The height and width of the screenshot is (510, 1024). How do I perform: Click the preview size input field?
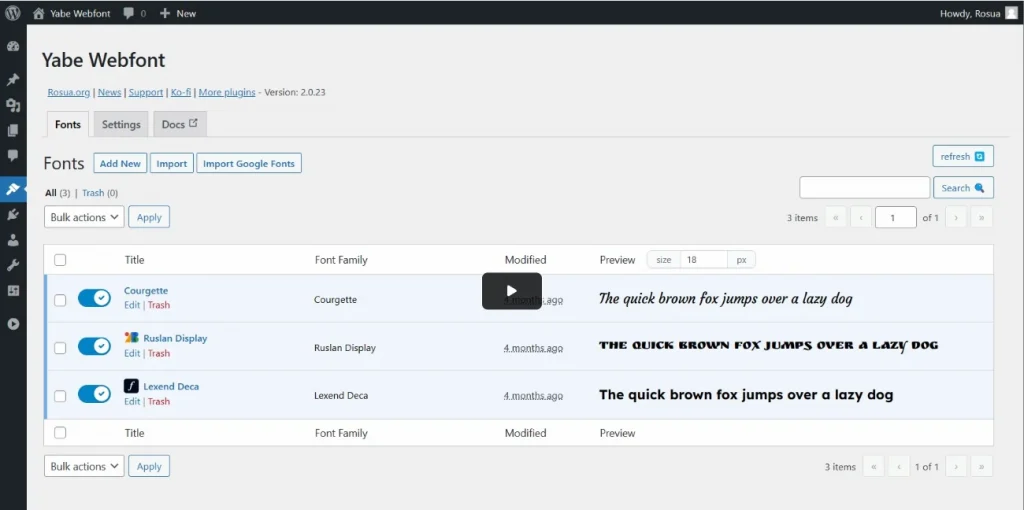coord(704,259)
